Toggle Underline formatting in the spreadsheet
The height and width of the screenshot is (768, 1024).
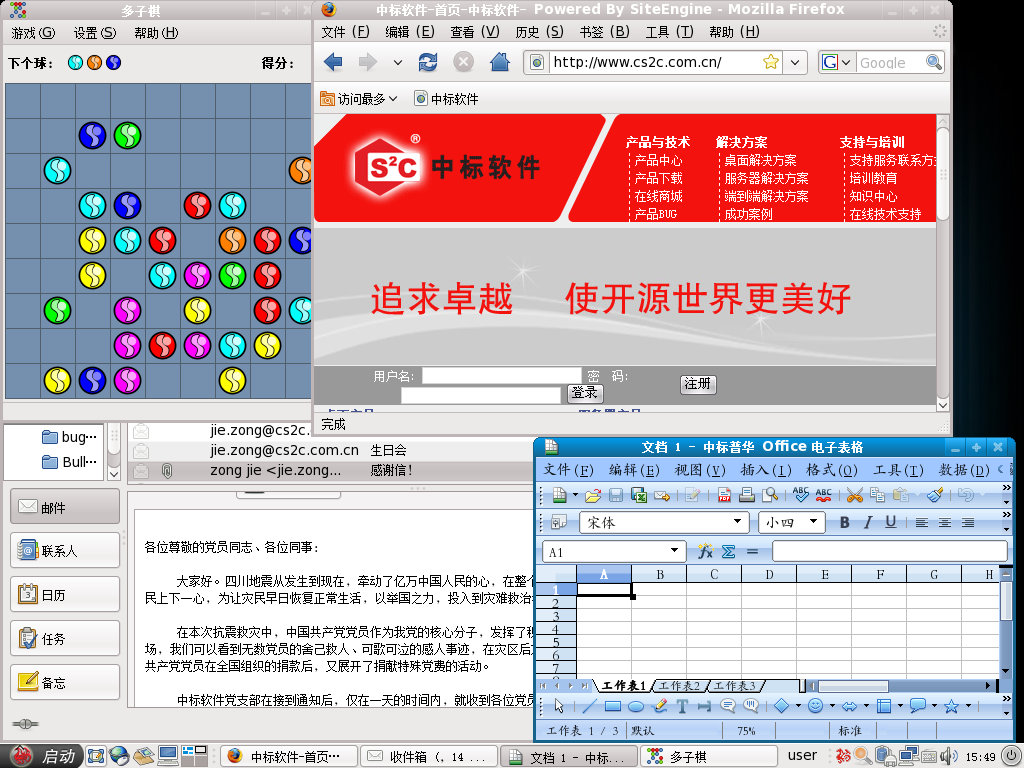(890, 522)
